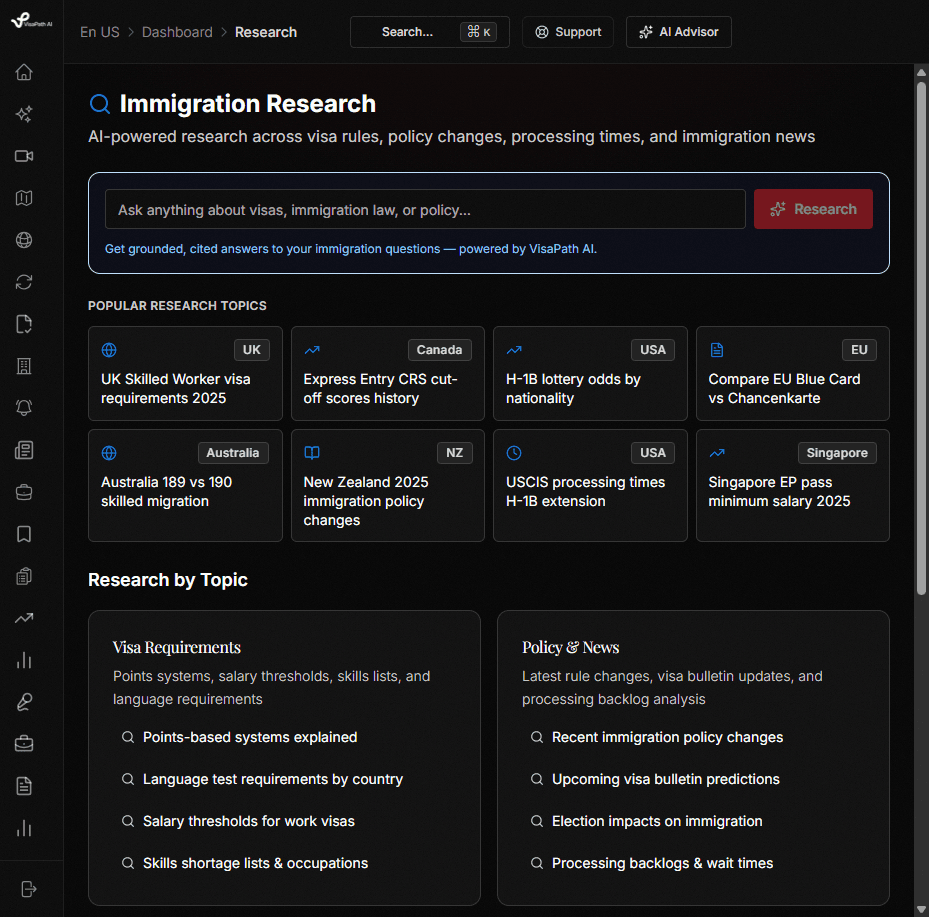
Task: Click the scrollbar down arrow
Action: click(921, 909)
